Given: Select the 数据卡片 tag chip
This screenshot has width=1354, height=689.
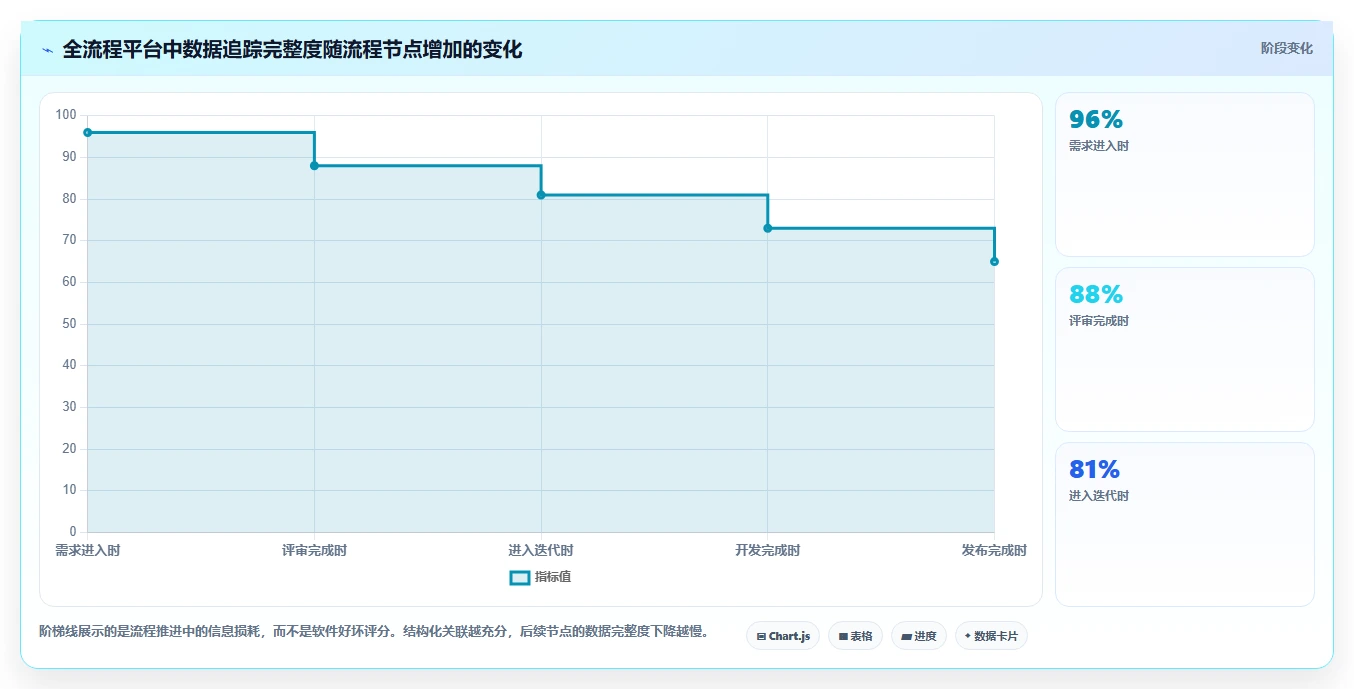Looking at the screenshot, I should point(991,636).
